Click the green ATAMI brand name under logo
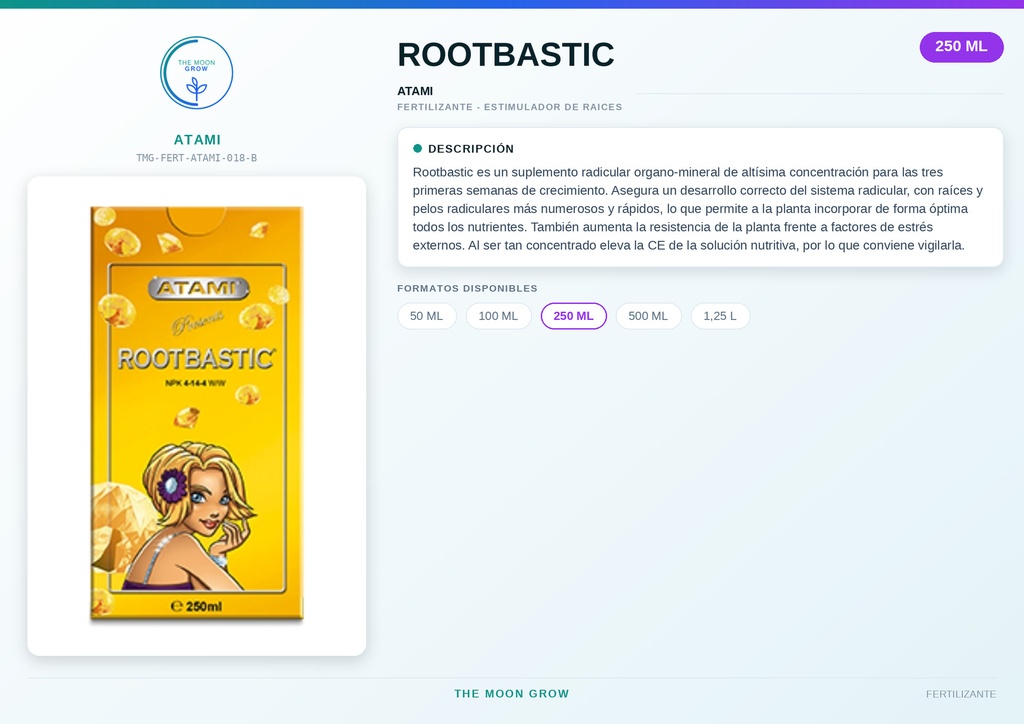The width and height of the screenshot is (1024, 724). [x=197, y=140]
